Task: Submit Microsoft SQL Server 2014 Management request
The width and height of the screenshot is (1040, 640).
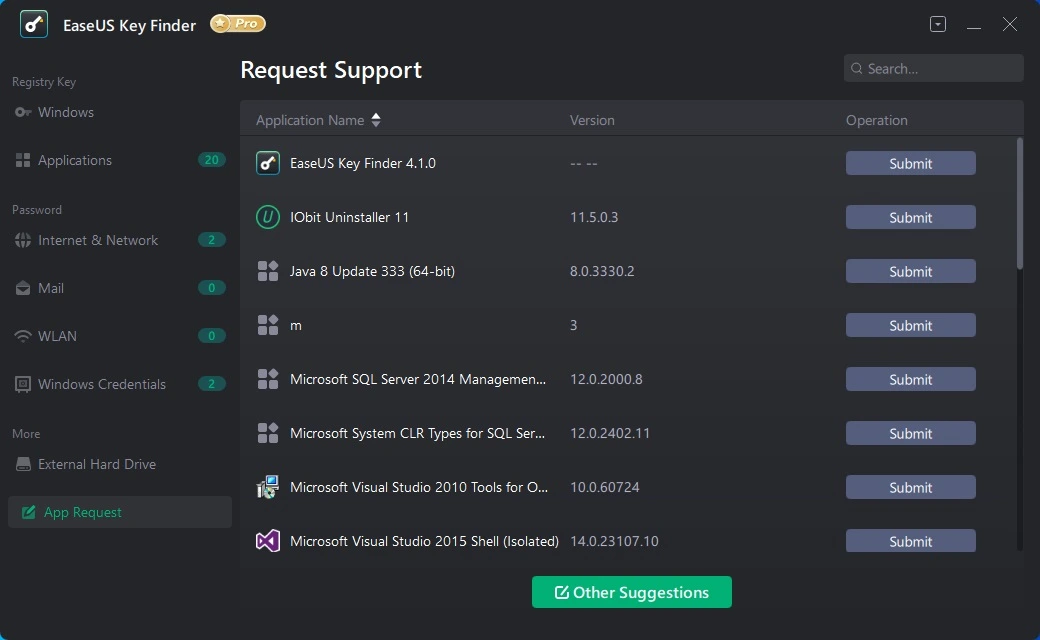Action: click(910, 379)
